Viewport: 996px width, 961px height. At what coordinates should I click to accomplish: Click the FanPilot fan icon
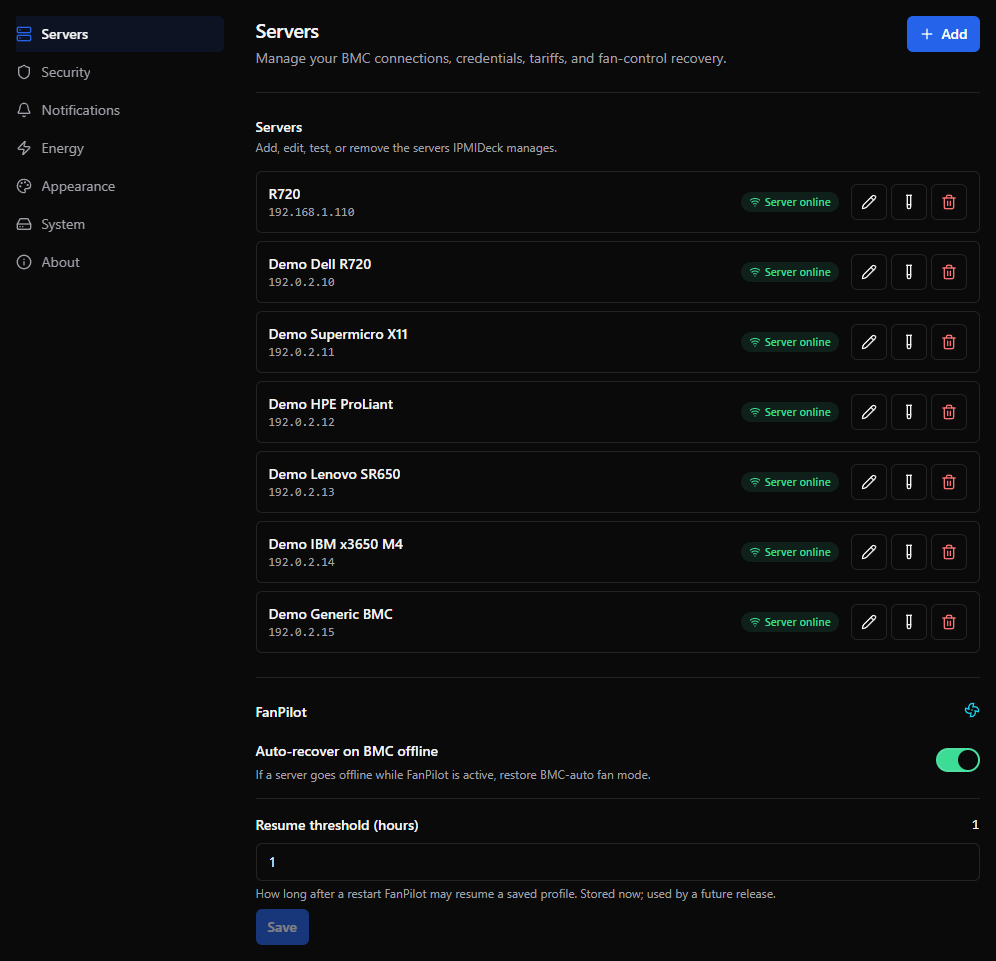[971, 710]
